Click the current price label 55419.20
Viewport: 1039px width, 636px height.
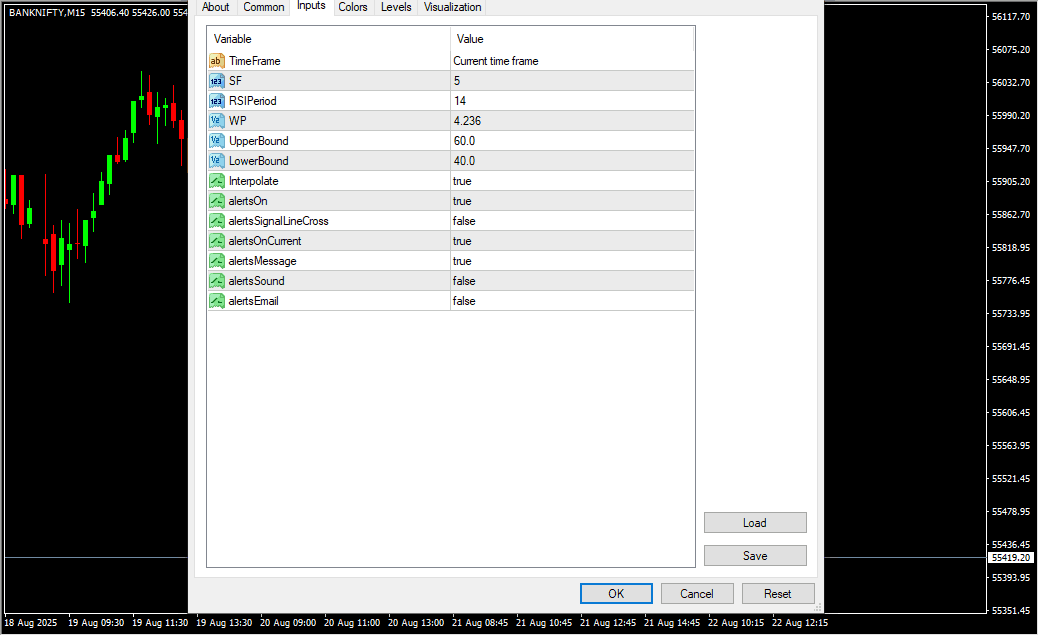1010,557
